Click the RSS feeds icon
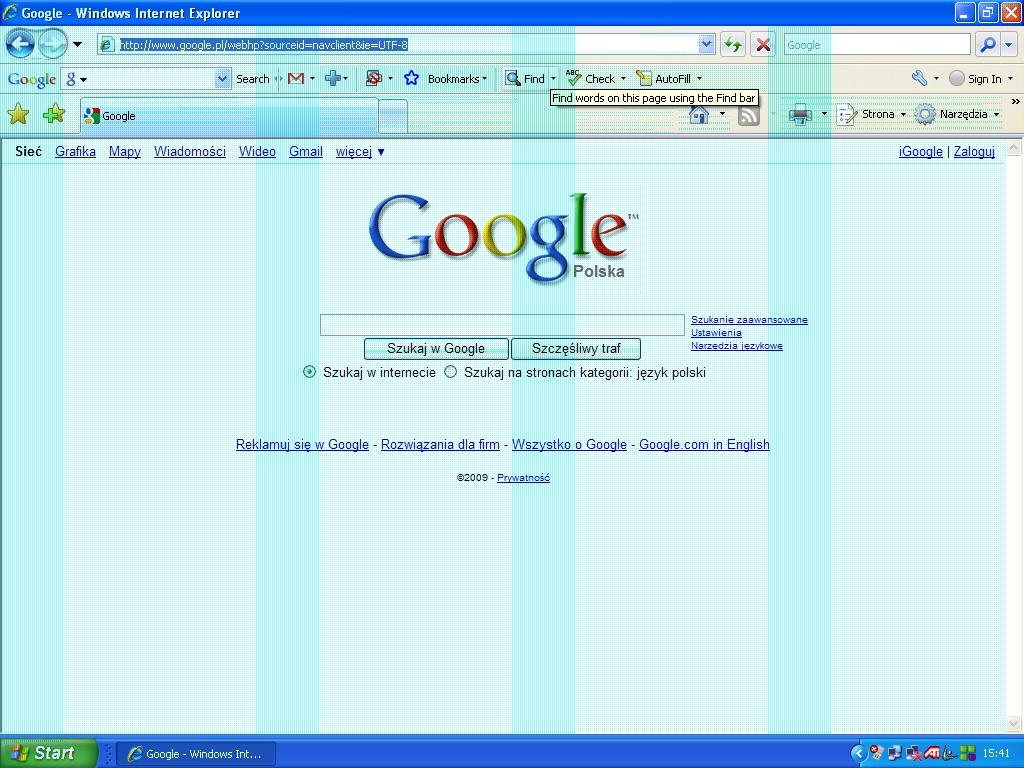 (748, 114)
